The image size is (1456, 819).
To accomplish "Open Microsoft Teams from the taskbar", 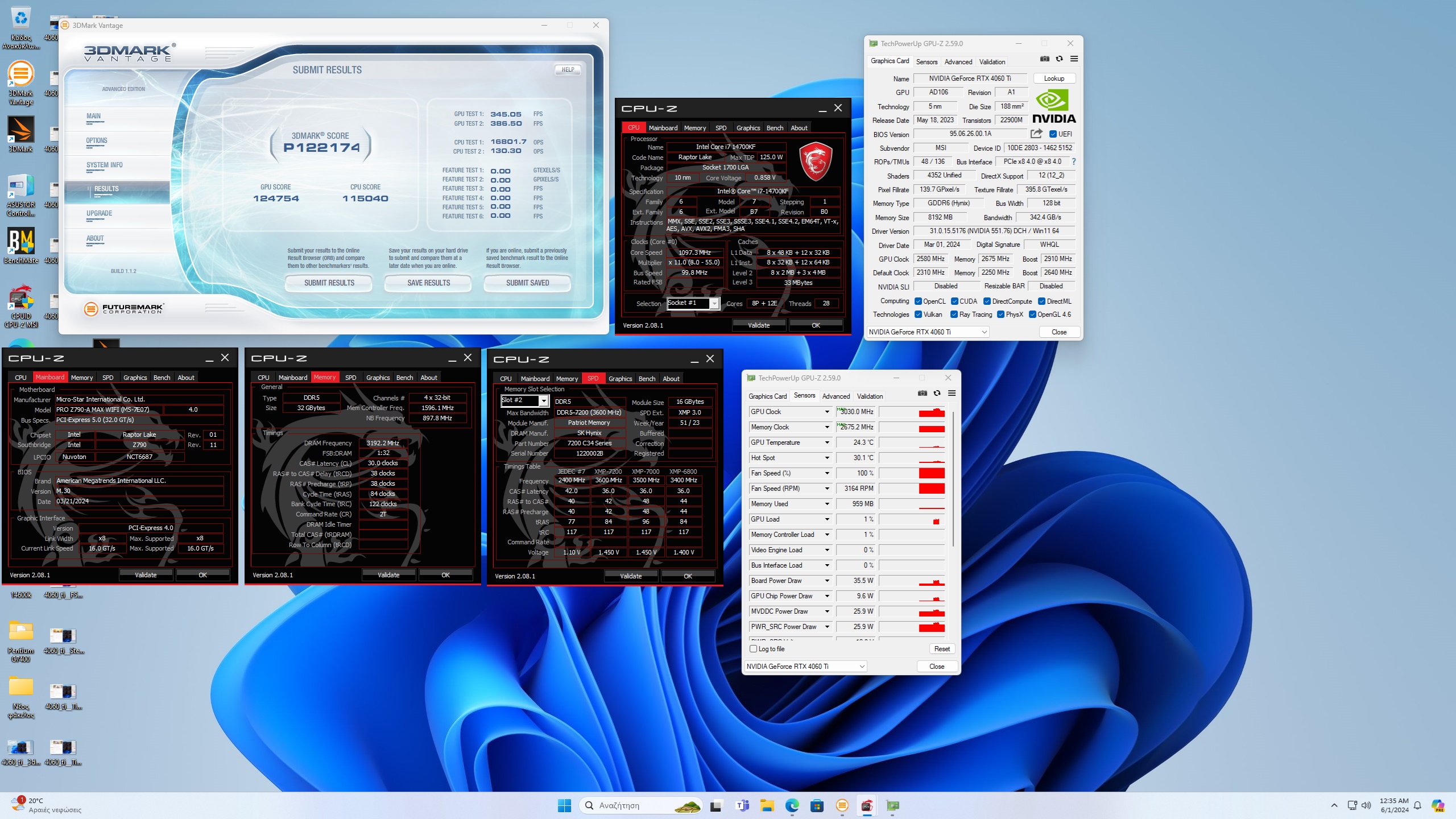I will click(x=742, y=805).
